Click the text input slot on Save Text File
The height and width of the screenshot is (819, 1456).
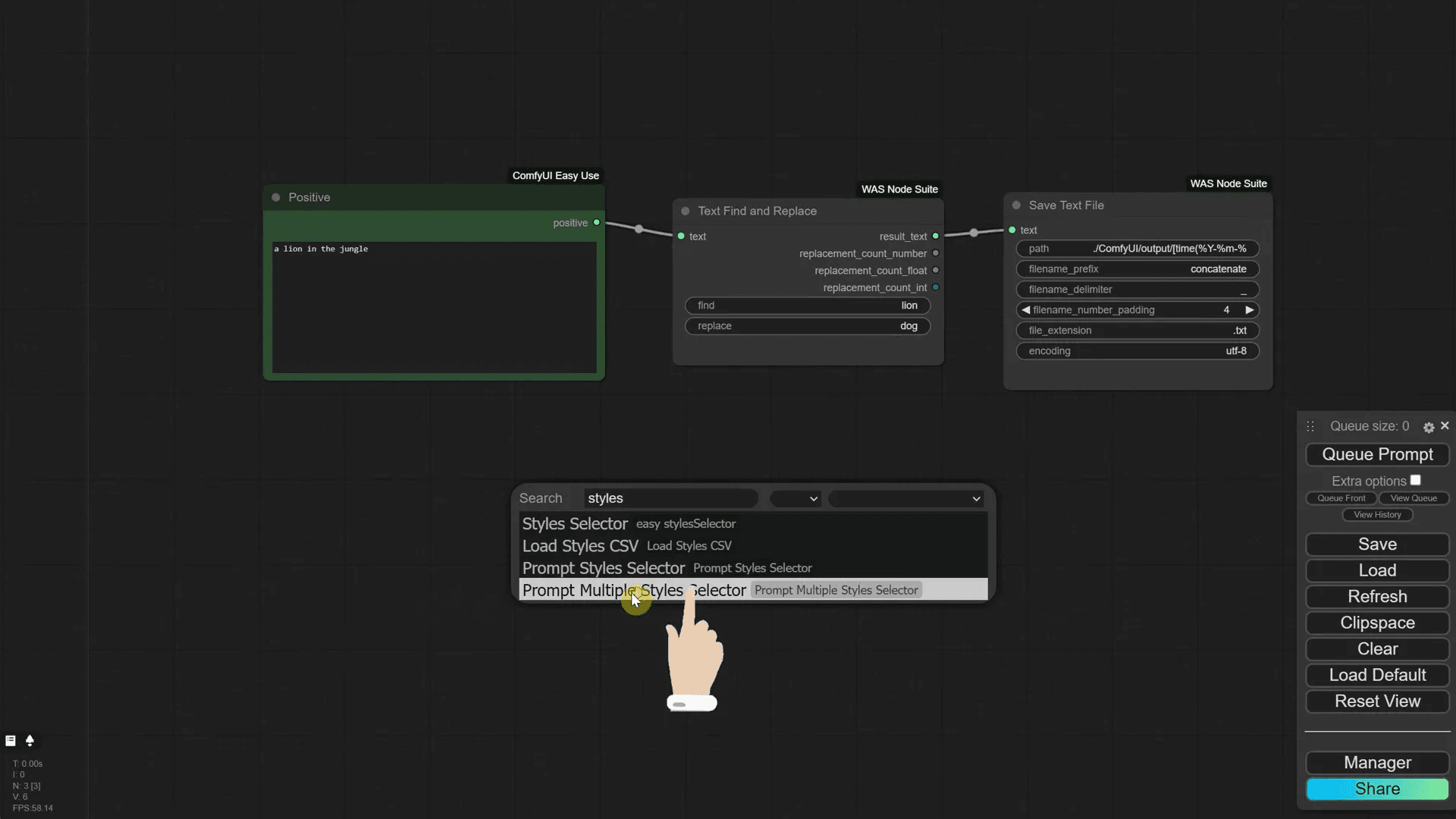(1012, 230)
